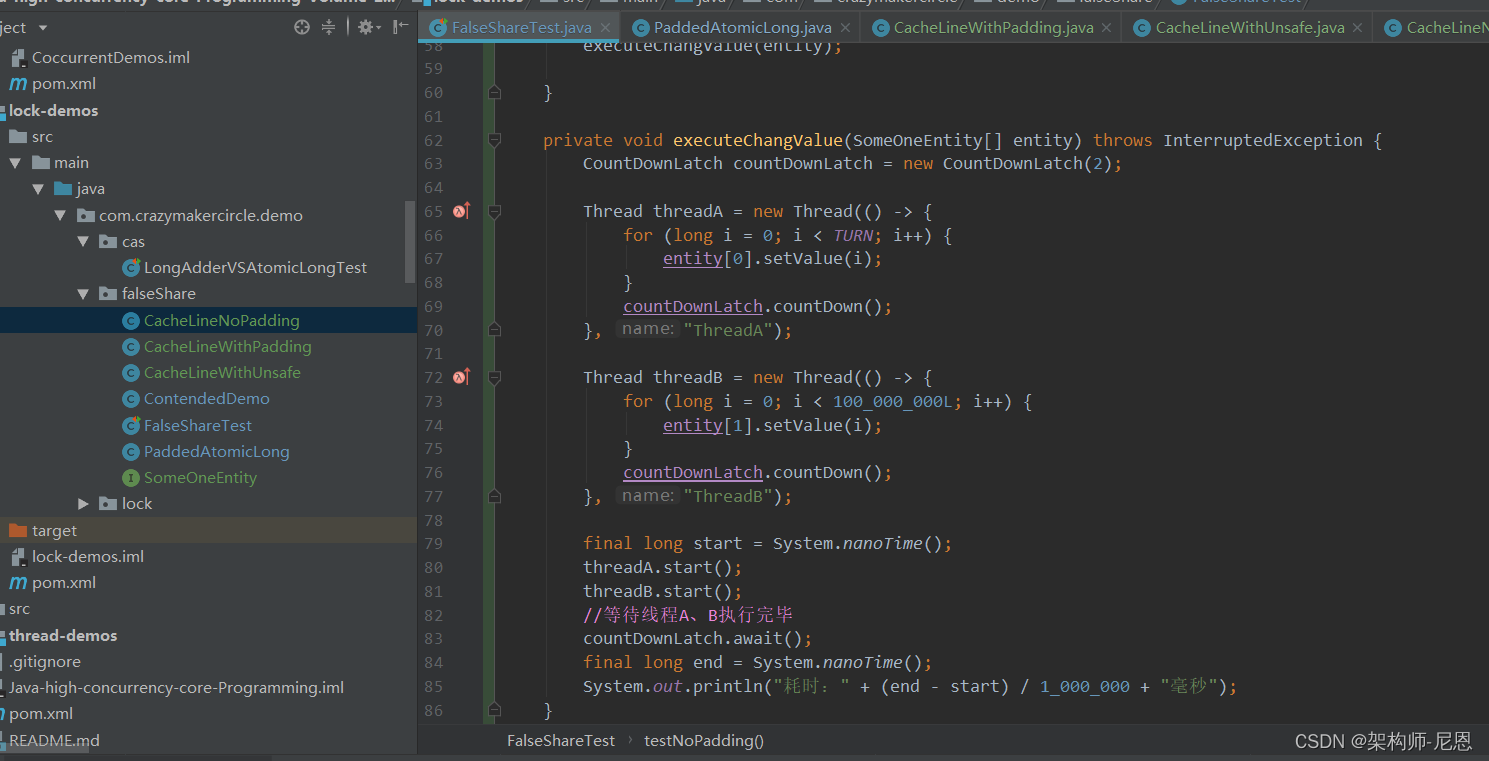Image resolution: width=1489 pixels, height=761 pixels.
Task: Click the Maven icon of the top pom.xml
Action: [x=18, y=84]
